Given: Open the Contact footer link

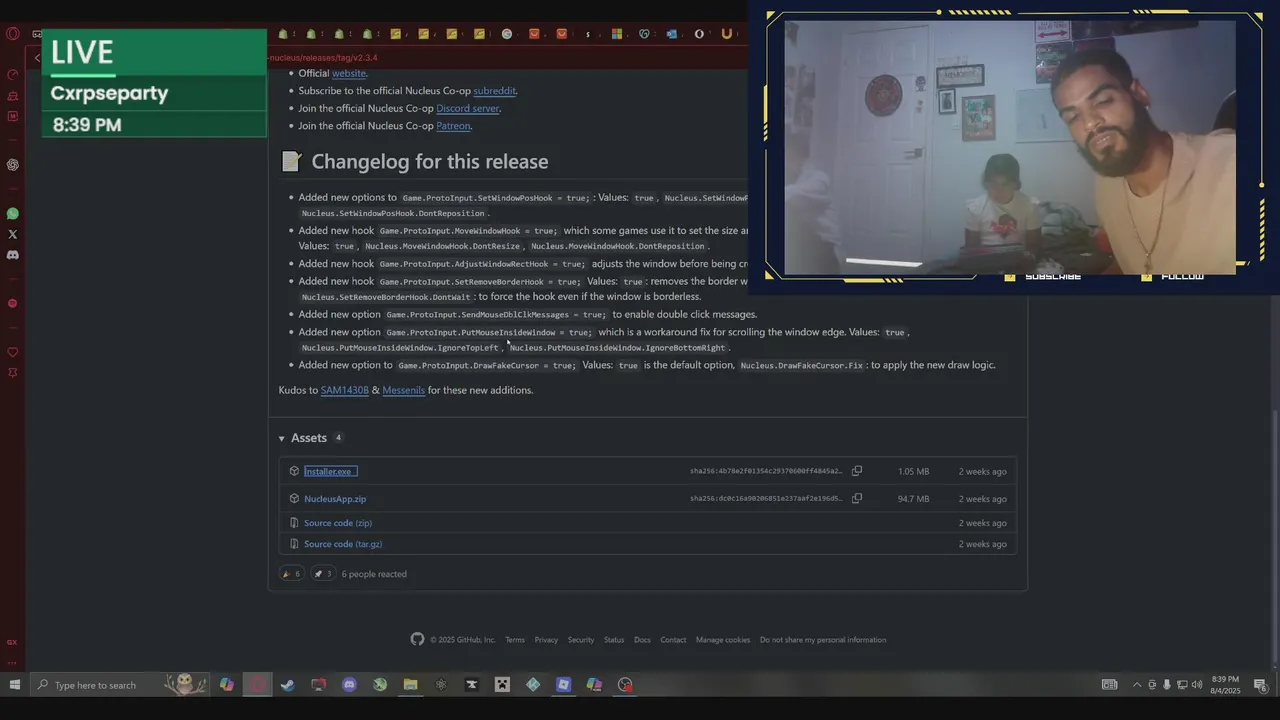Looking at the screenshot, I should (673, 640).
